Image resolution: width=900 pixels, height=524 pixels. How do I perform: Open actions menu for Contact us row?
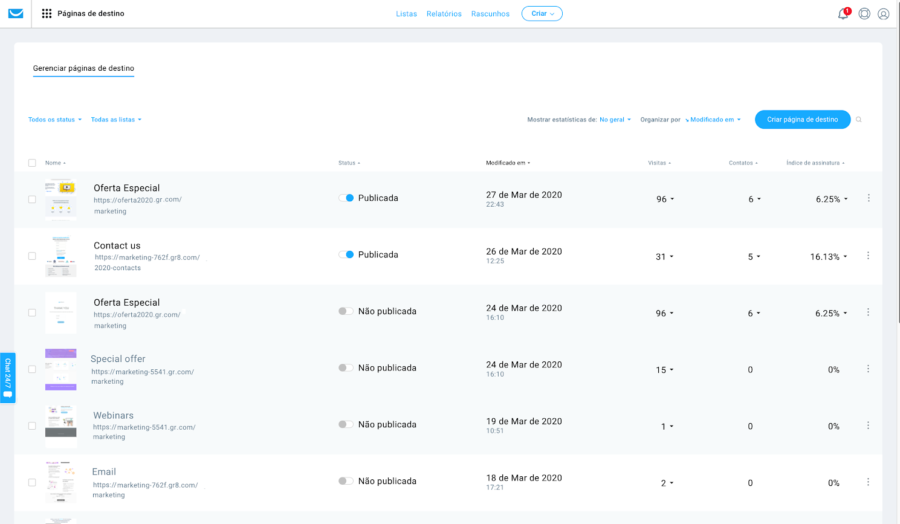(x=868, y=255)
